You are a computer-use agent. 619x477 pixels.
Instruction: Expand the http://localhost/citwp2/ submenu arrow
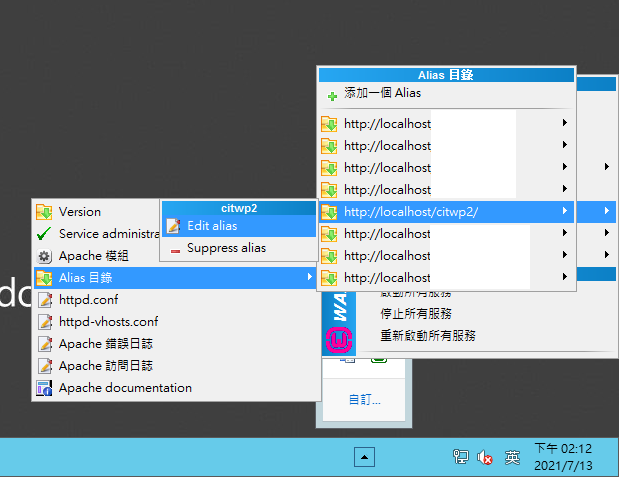pyautogui.click(x=565, y=211)
